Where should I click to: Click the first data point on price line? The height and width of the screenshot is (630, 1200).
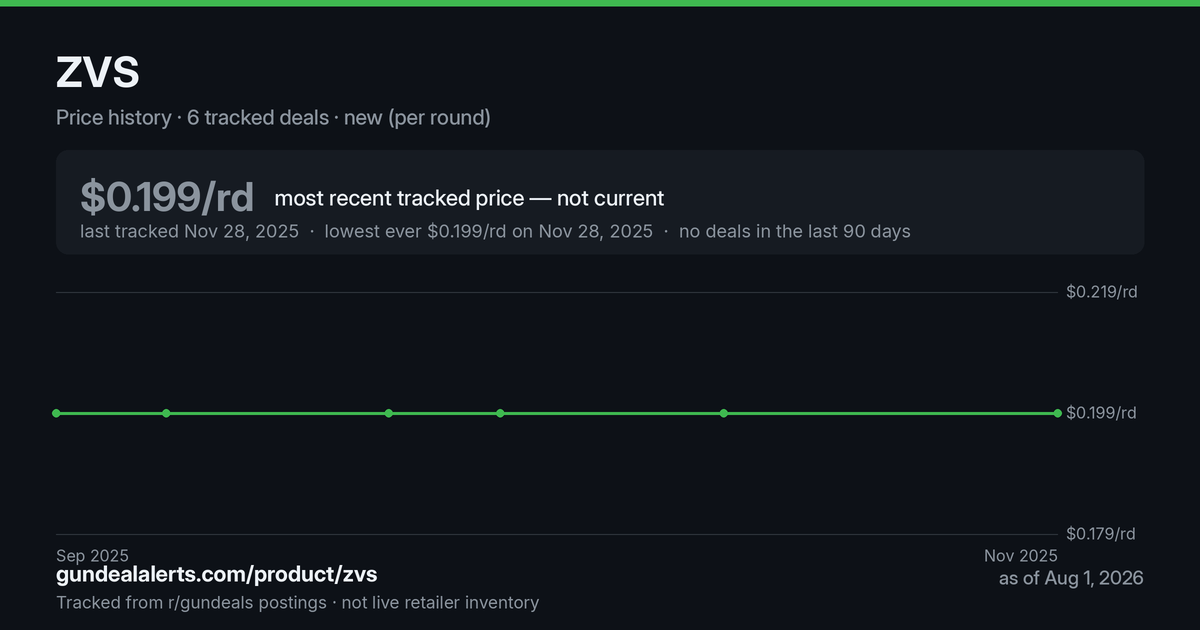click(x=56, y=413)
